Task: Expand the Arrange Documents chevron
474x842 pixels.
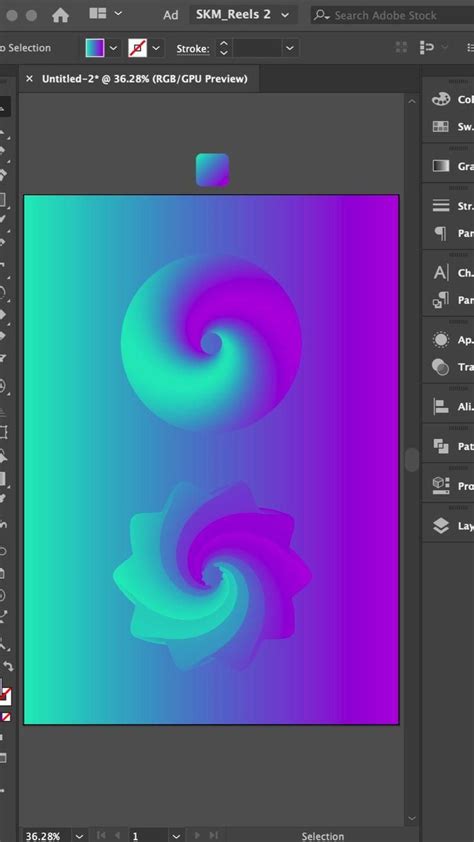Action: [x=119, y=13]
